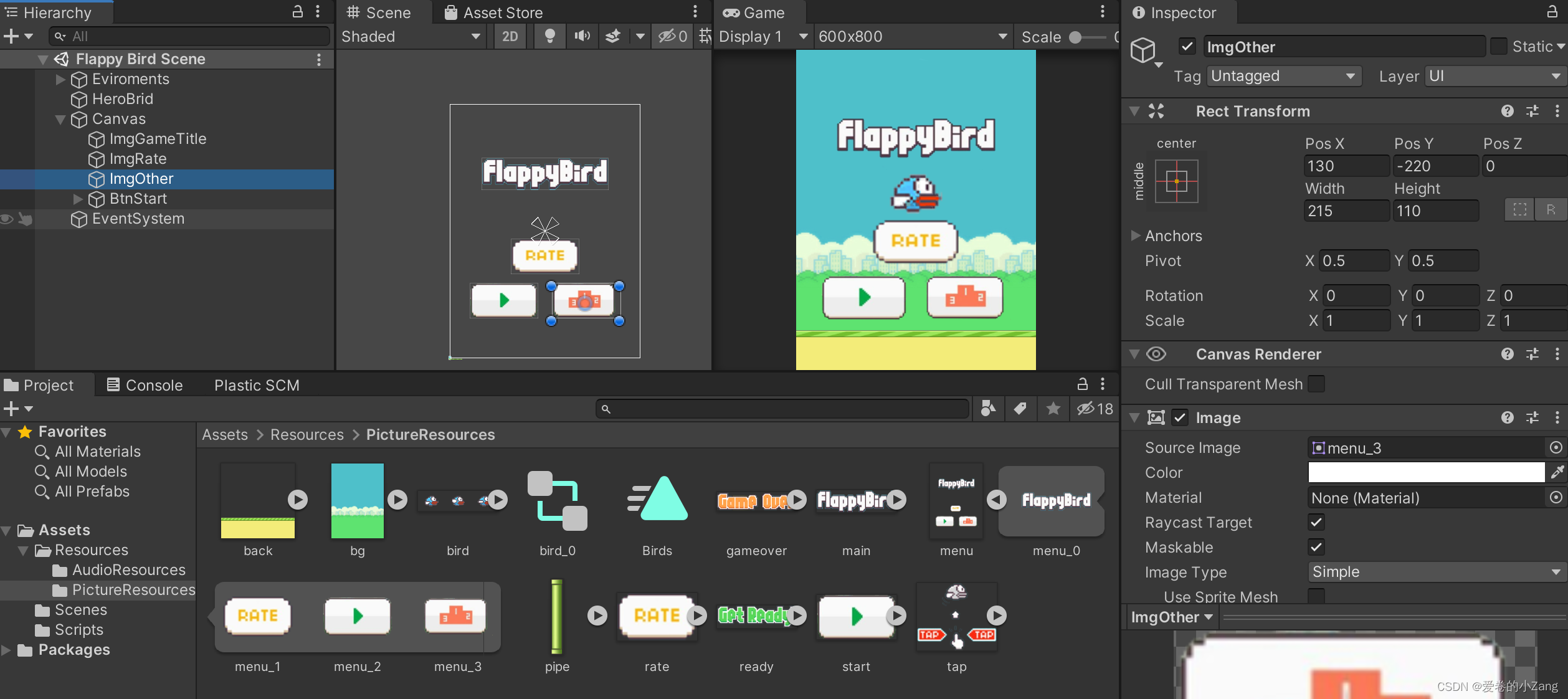Collapse Canvas in Hierarchy
This screenshot has height=699, width=1568.
[60, 119]
